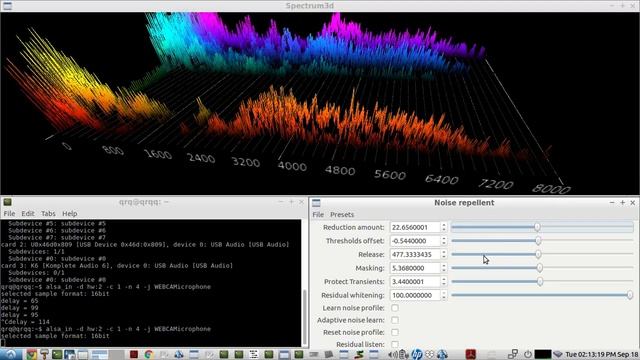Launch Google Chrome from the panel launcher
The image size is (640, 360).
(x=31, y=354)
